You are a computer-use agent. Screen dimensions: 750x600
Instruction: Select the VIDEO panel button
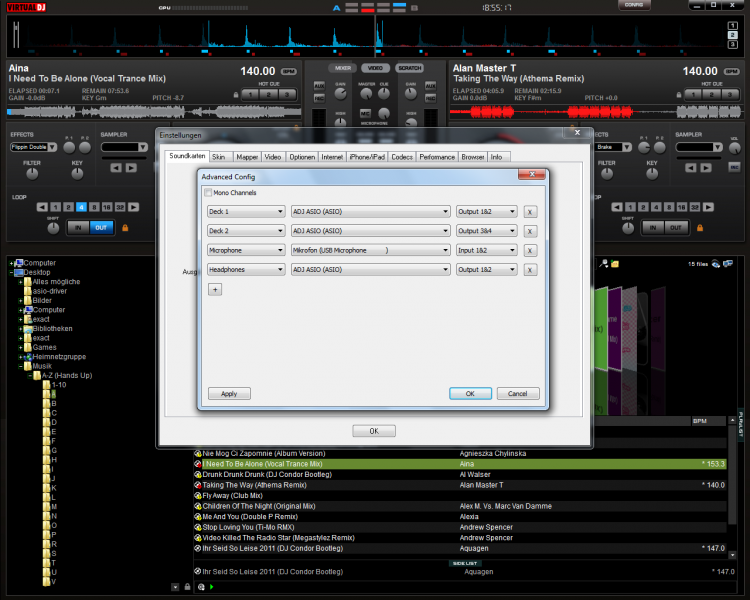[x=375, y=68]
